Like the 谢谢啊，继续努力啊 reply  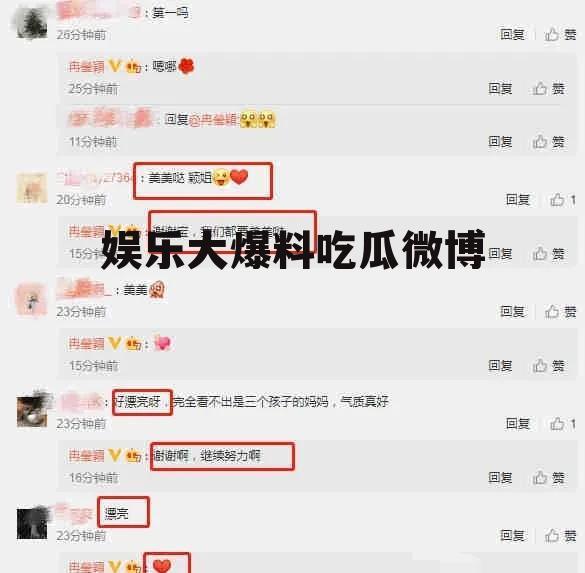pyautogui.click(x=548, y=478)
